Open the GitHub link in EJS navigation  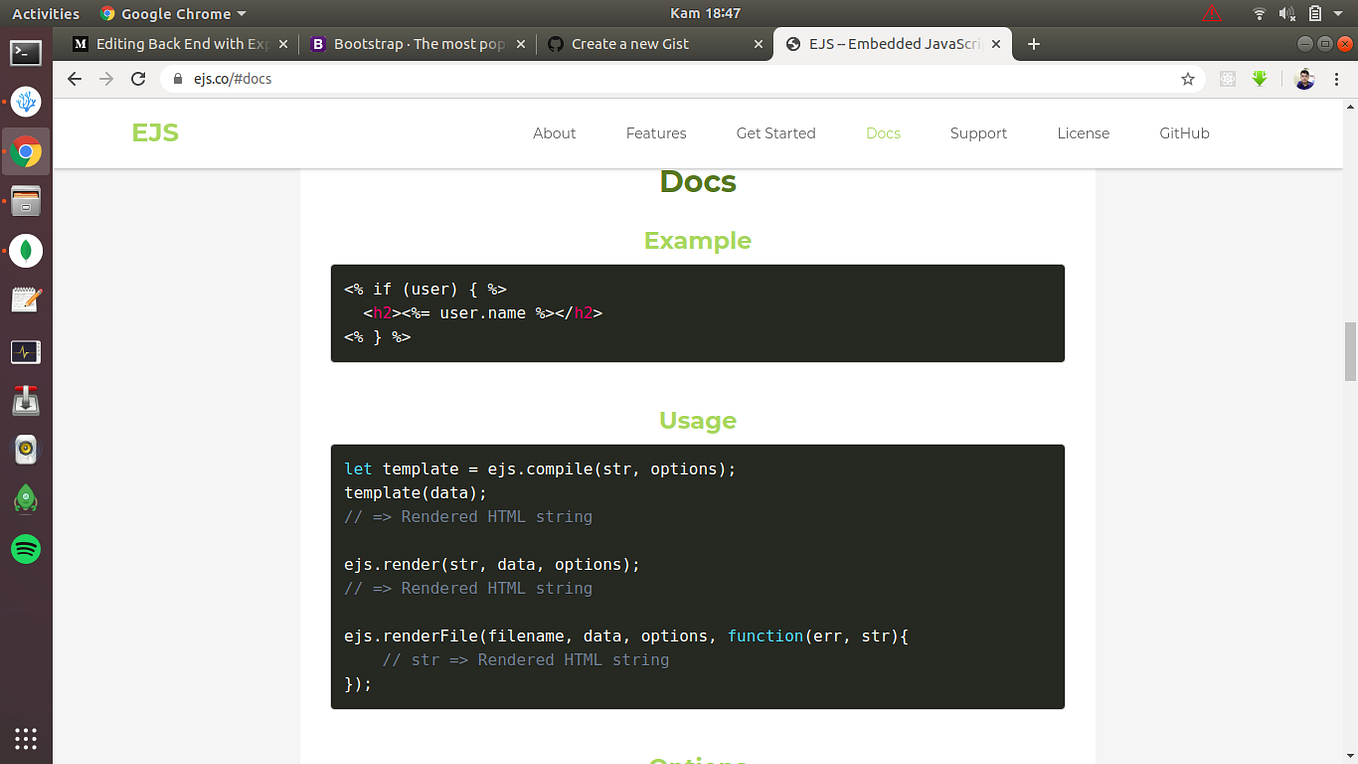(1184, 133)
